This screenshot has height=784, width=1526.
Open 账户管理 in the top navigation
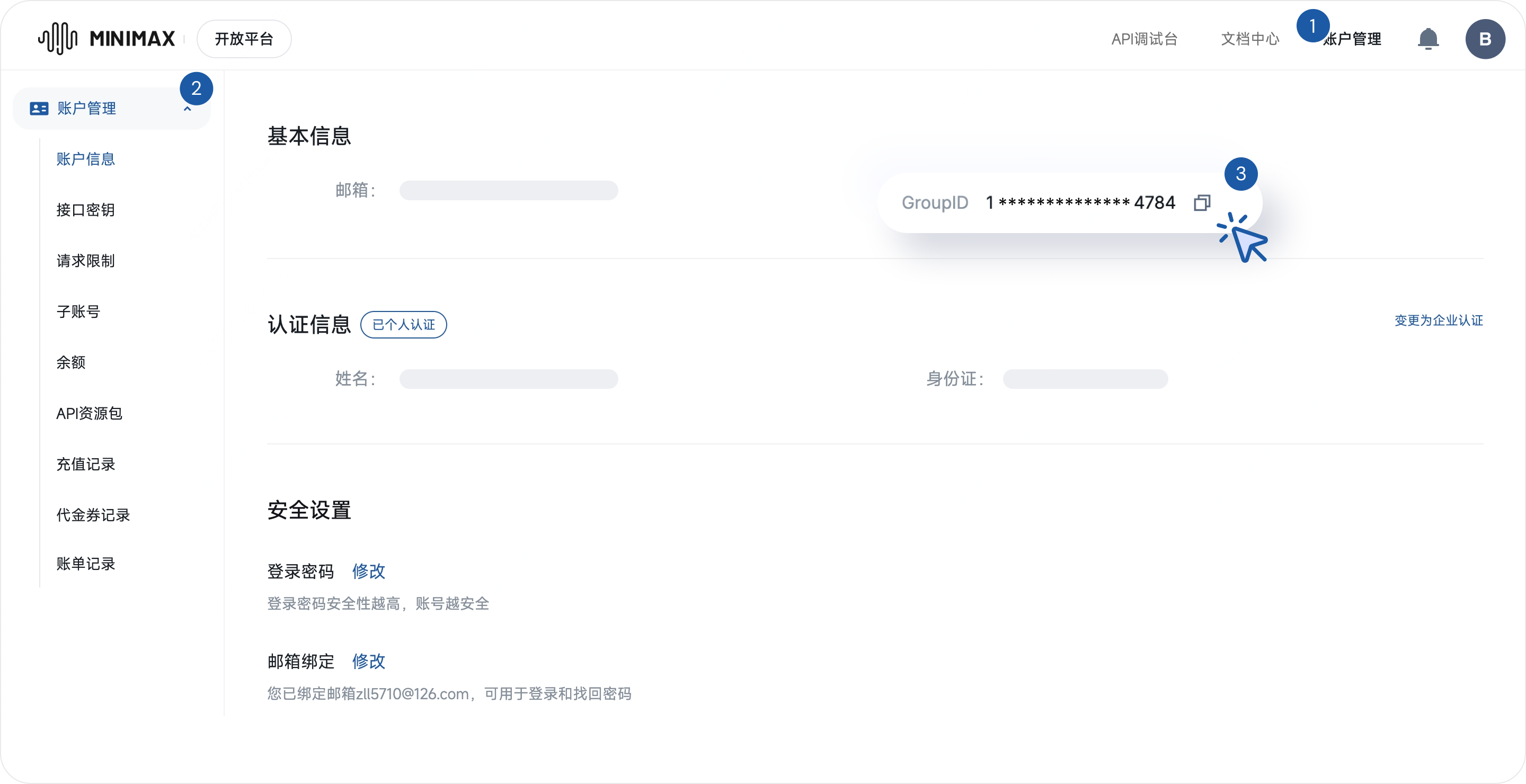click(x=1352, y=39)
